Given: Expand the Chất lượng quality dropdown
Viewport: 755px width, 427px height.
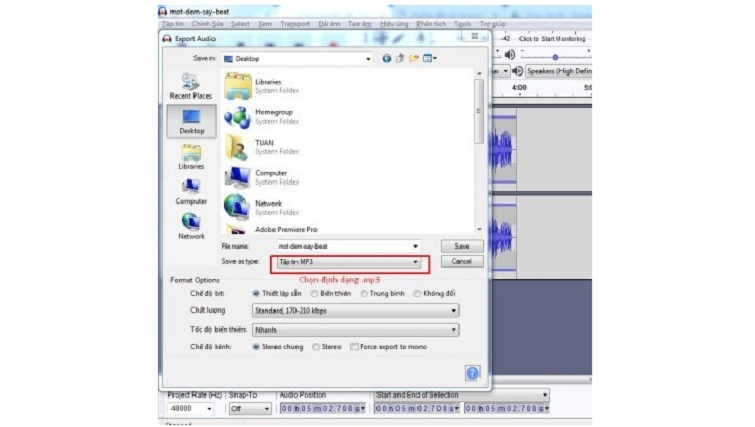Looking at the screenshot, I should 355,311.
